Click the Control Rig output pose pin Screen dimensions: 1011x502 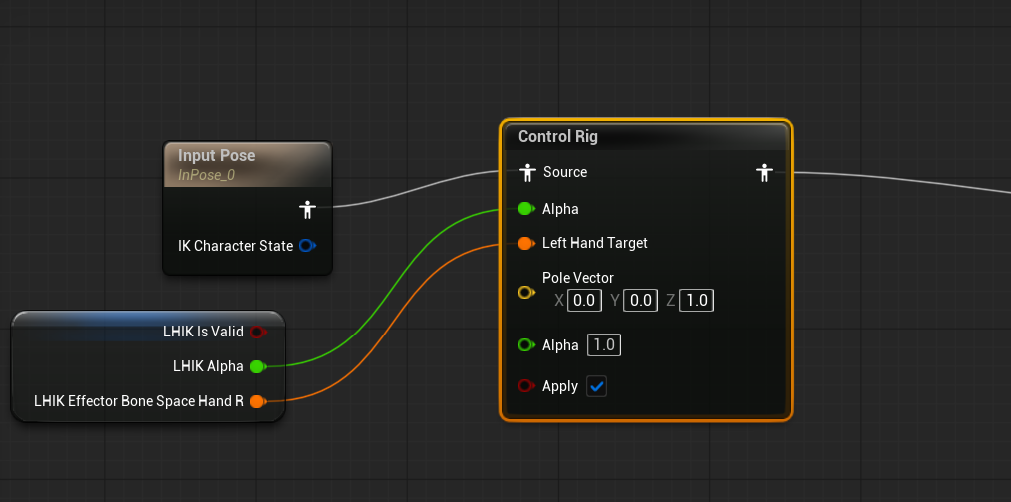(x=764, y=172)
